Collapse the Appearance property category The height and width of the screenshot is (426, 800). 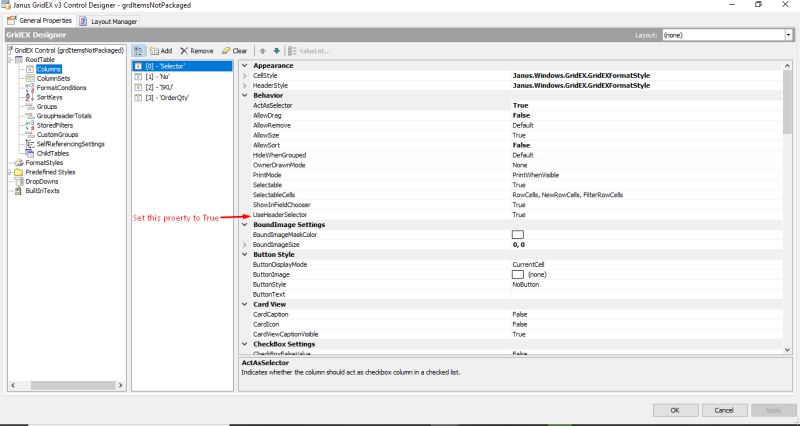click(244, 65)
